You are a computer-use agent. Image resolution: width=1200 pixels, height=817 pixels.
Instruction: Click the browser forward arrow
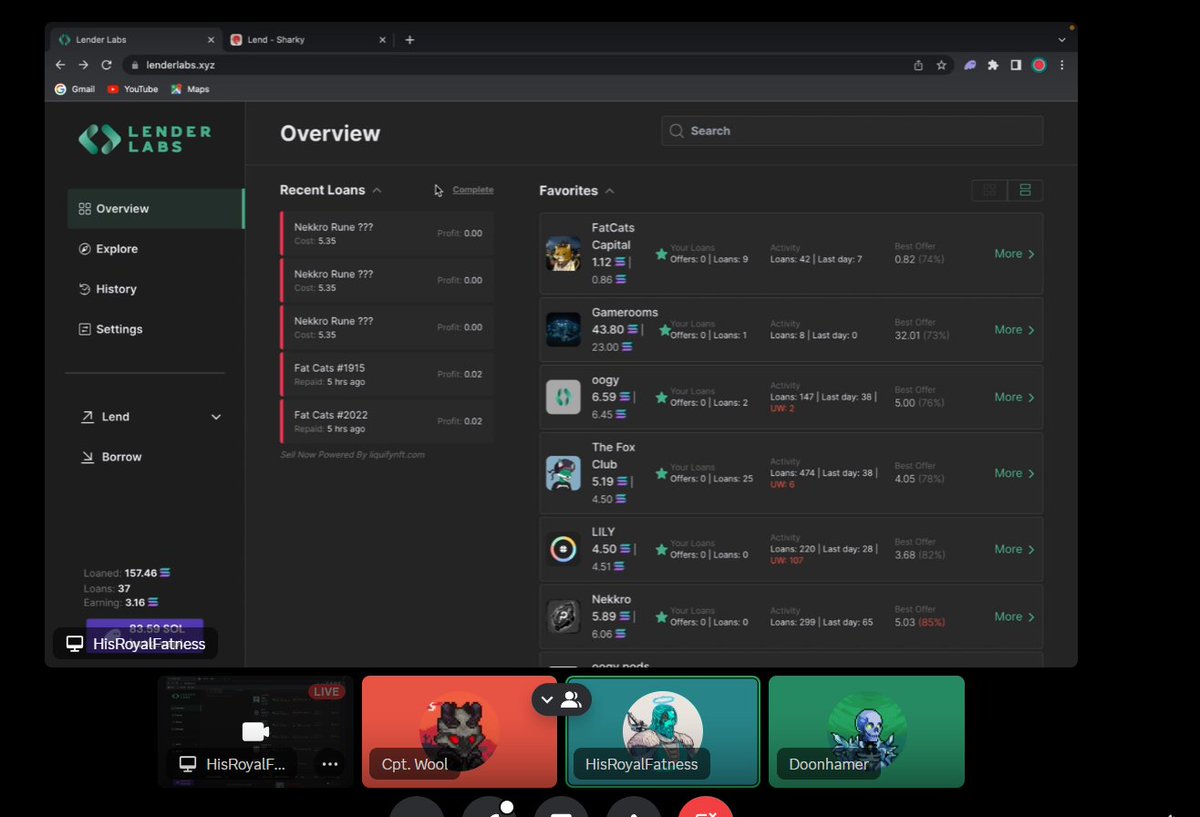(83, 65)
